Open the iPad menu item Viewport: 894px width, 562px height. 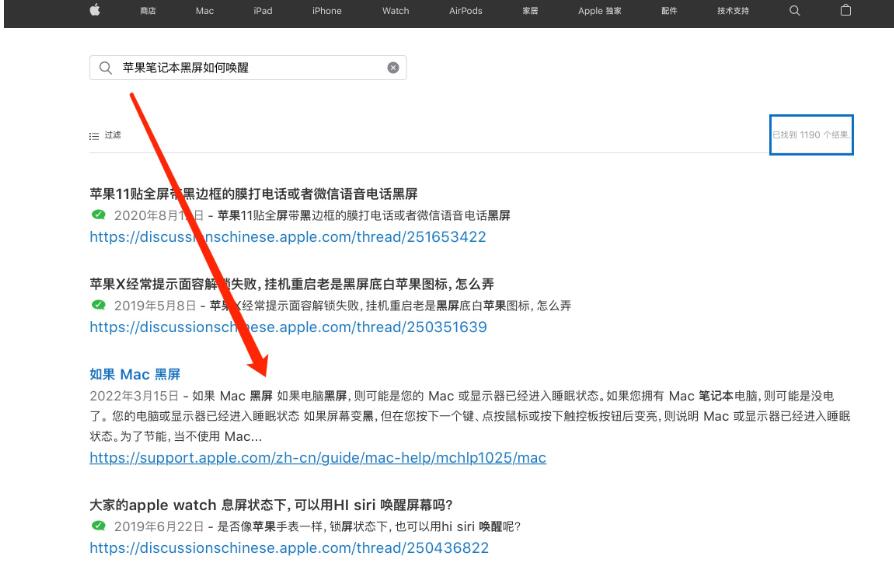tap(263, 11)
